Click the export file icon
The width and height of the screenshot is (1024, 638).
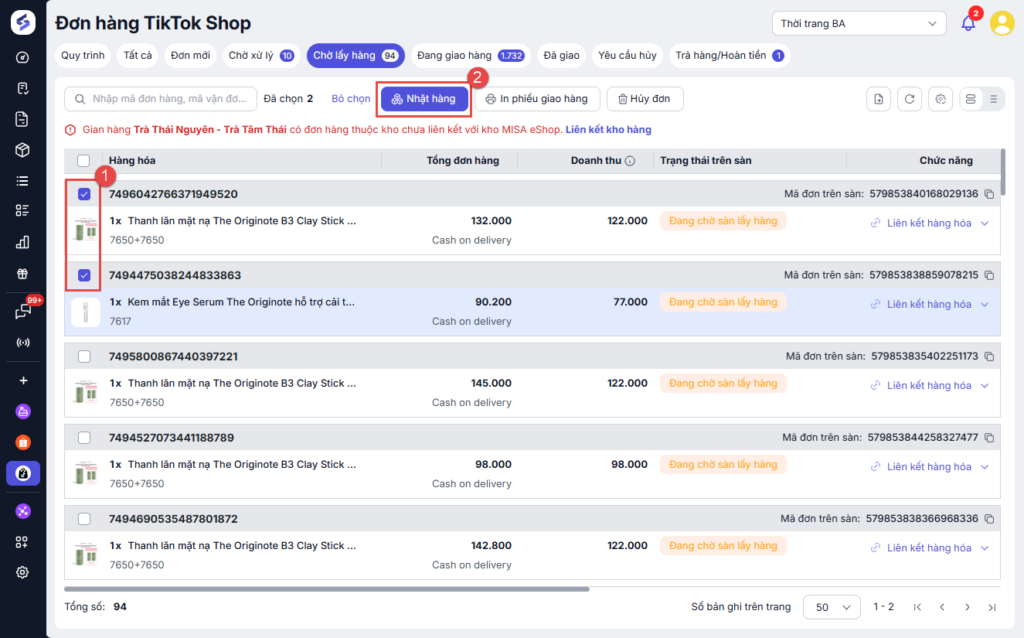(x=878, y=98)
